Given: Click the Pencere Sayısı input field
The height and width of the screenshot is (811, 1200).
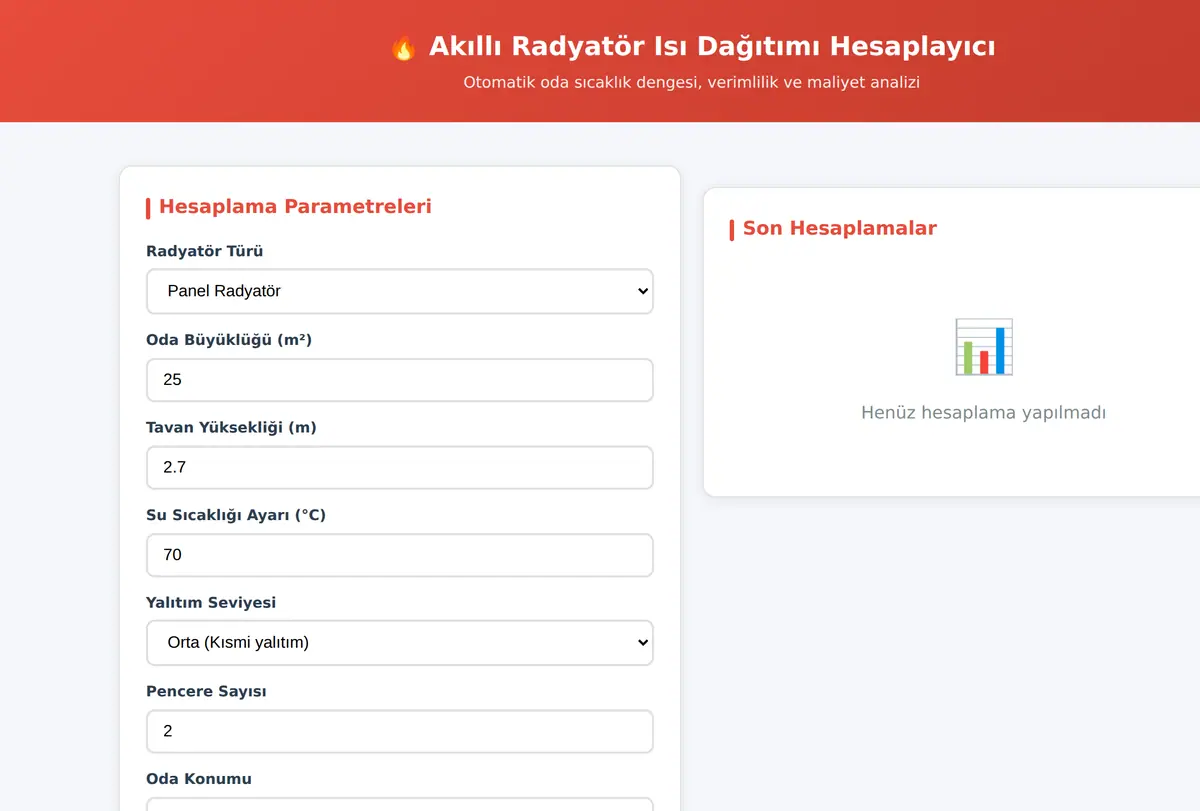Looking at the screenshot, I should tap(400, 731).
